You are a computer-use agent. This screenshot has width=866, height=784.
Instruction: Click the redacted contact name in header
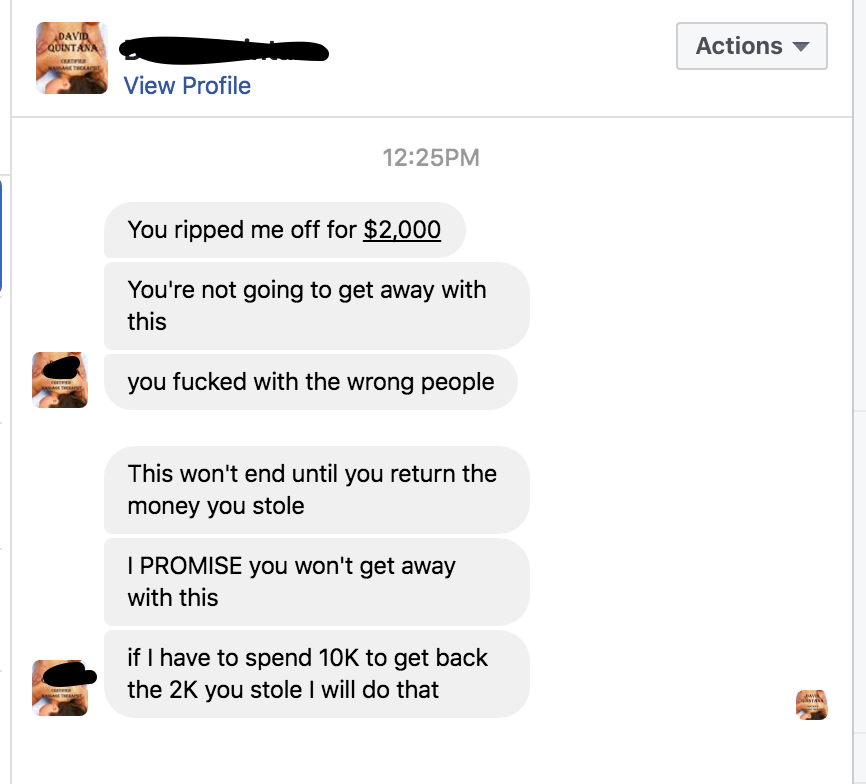225,49
